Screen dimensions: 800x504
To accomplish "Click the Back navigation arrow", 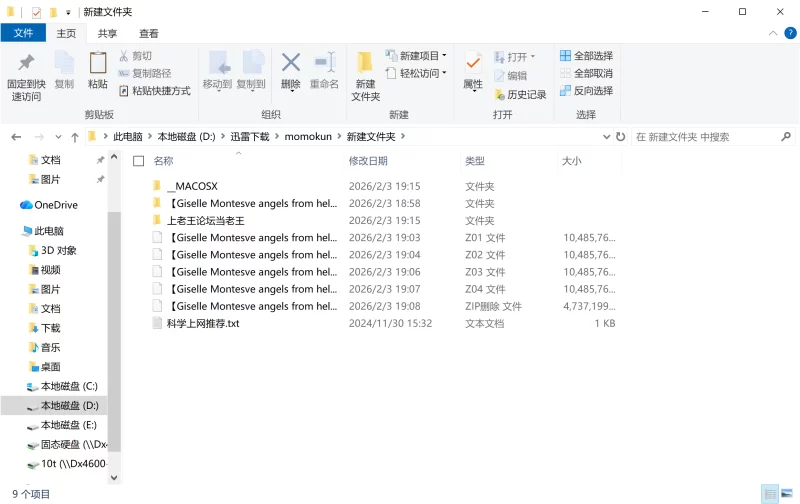I will click(x=16, y=137).
